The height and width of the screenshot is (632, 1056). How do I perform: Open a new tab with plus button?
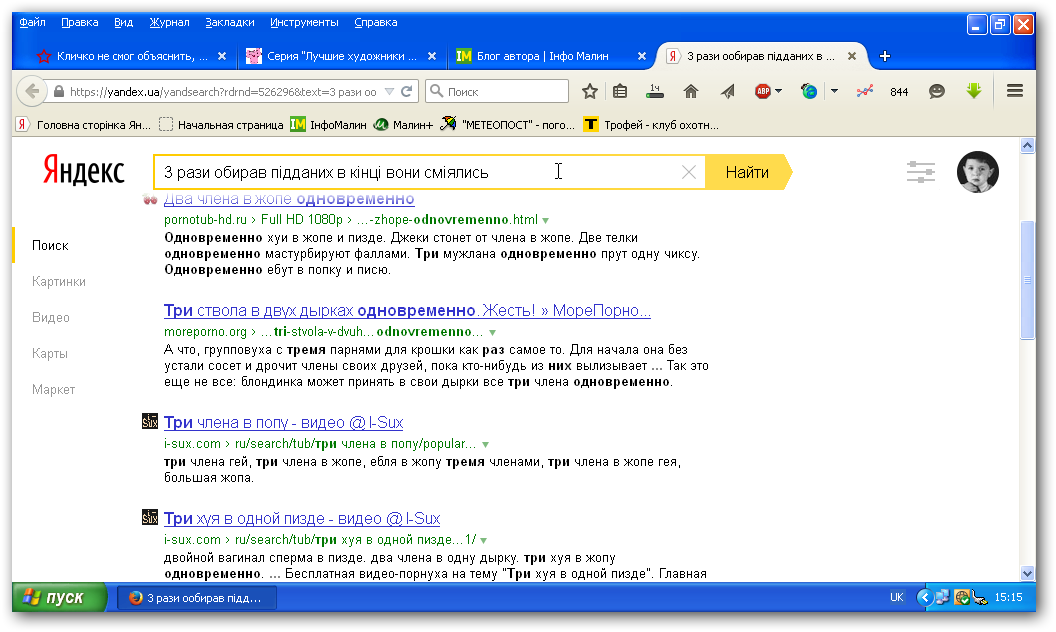[885, 56]
